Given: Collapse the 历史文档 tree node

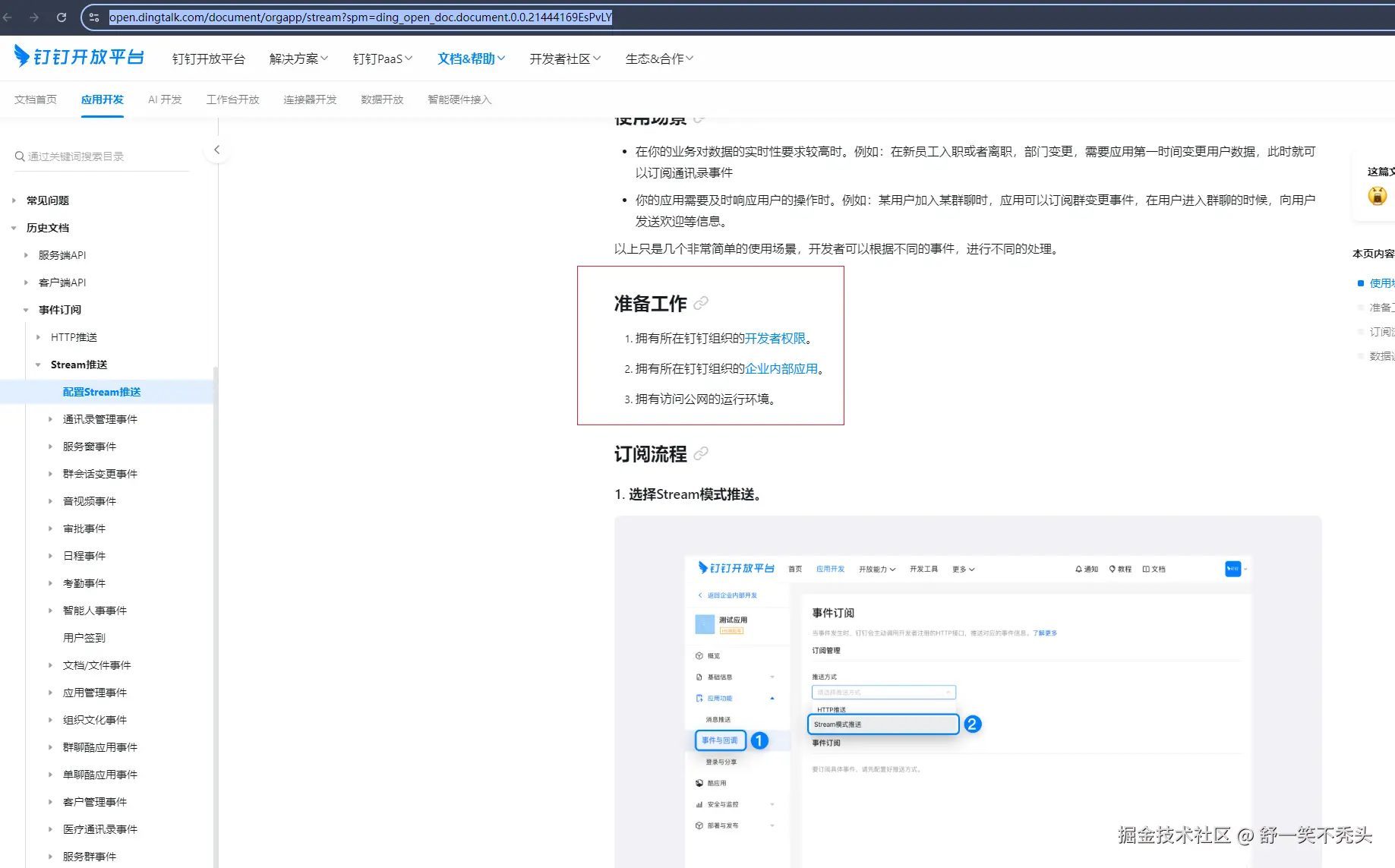Looking at the screenshot, I should coord(14,228).
